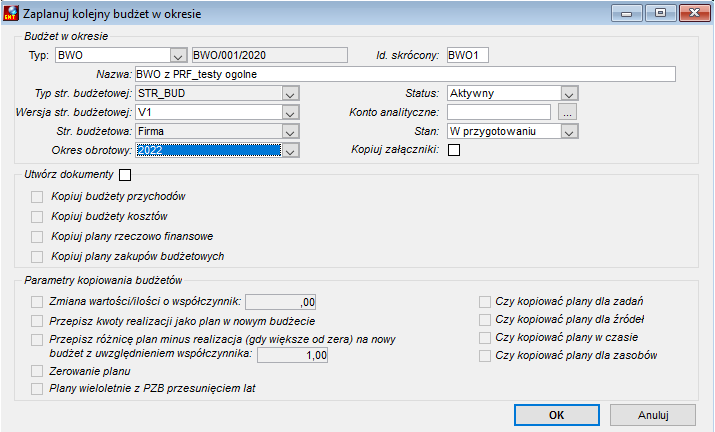Check Przepisz różnicę plan minus realizacja
The height and width of the screenshot is (432, 715).
coord(37,340)
